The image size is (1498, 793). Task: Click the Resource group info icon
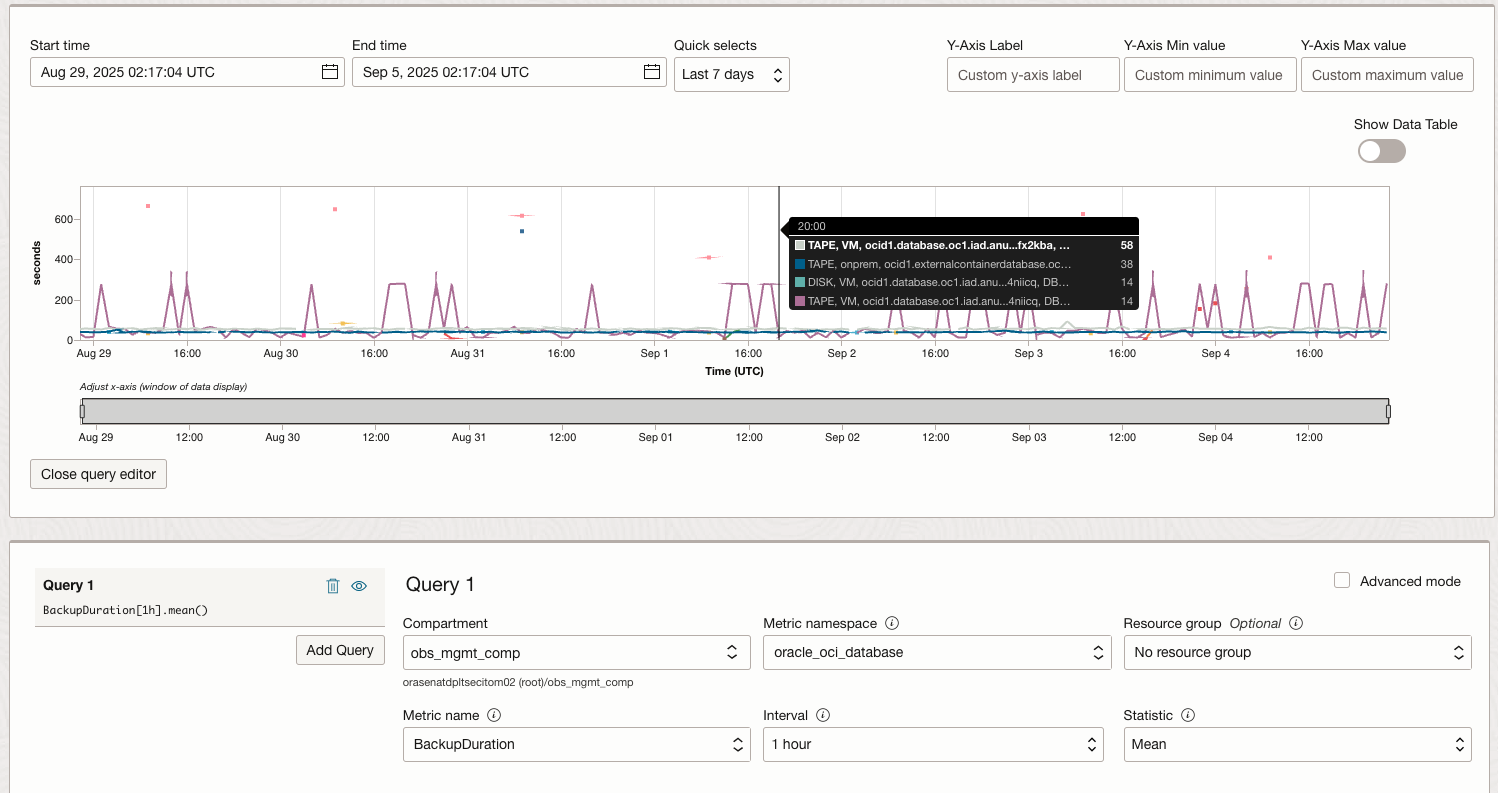tap(1296, 622)
